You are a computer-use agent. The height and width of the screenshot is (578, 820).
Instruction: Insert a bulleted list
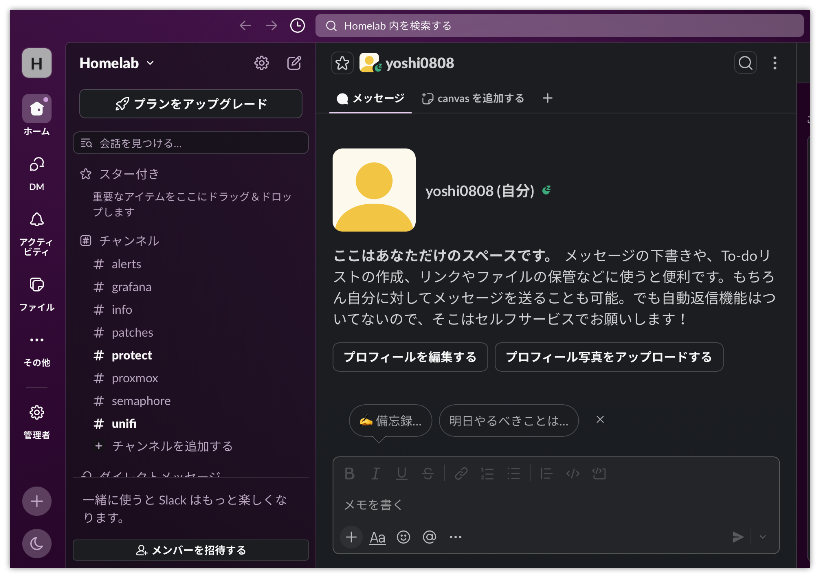(x=514, y=474)
